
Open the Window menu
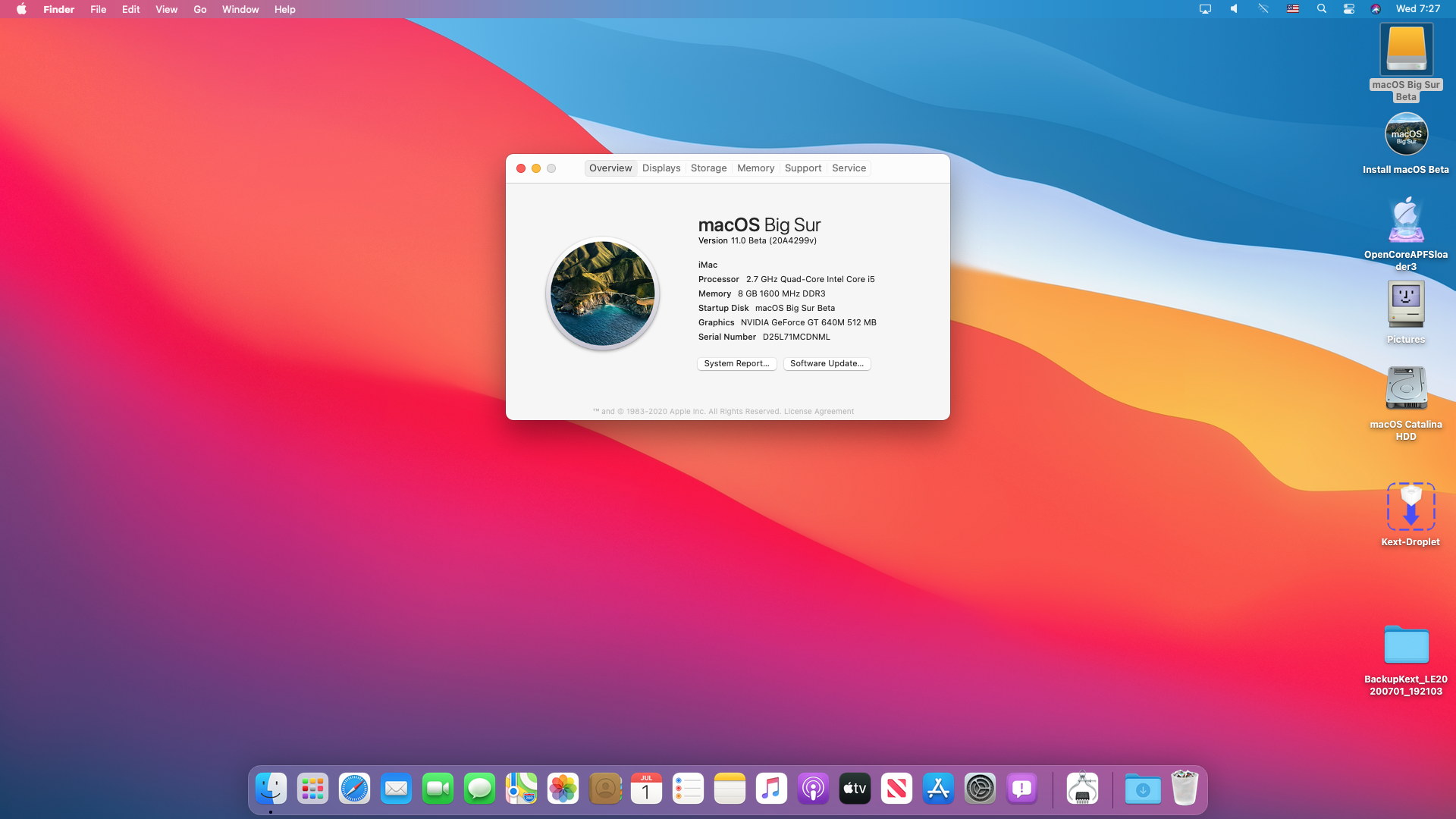click(240, 9)
